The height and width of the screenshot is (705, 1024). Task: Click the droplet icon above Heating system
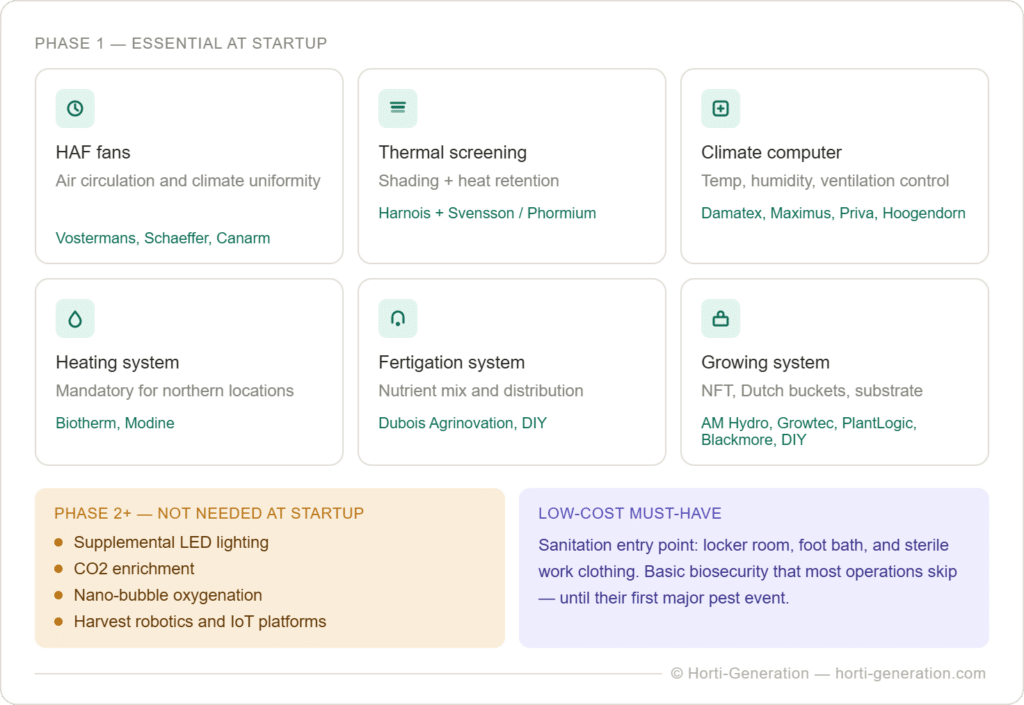pyautogui.click(x=75, y=319)
